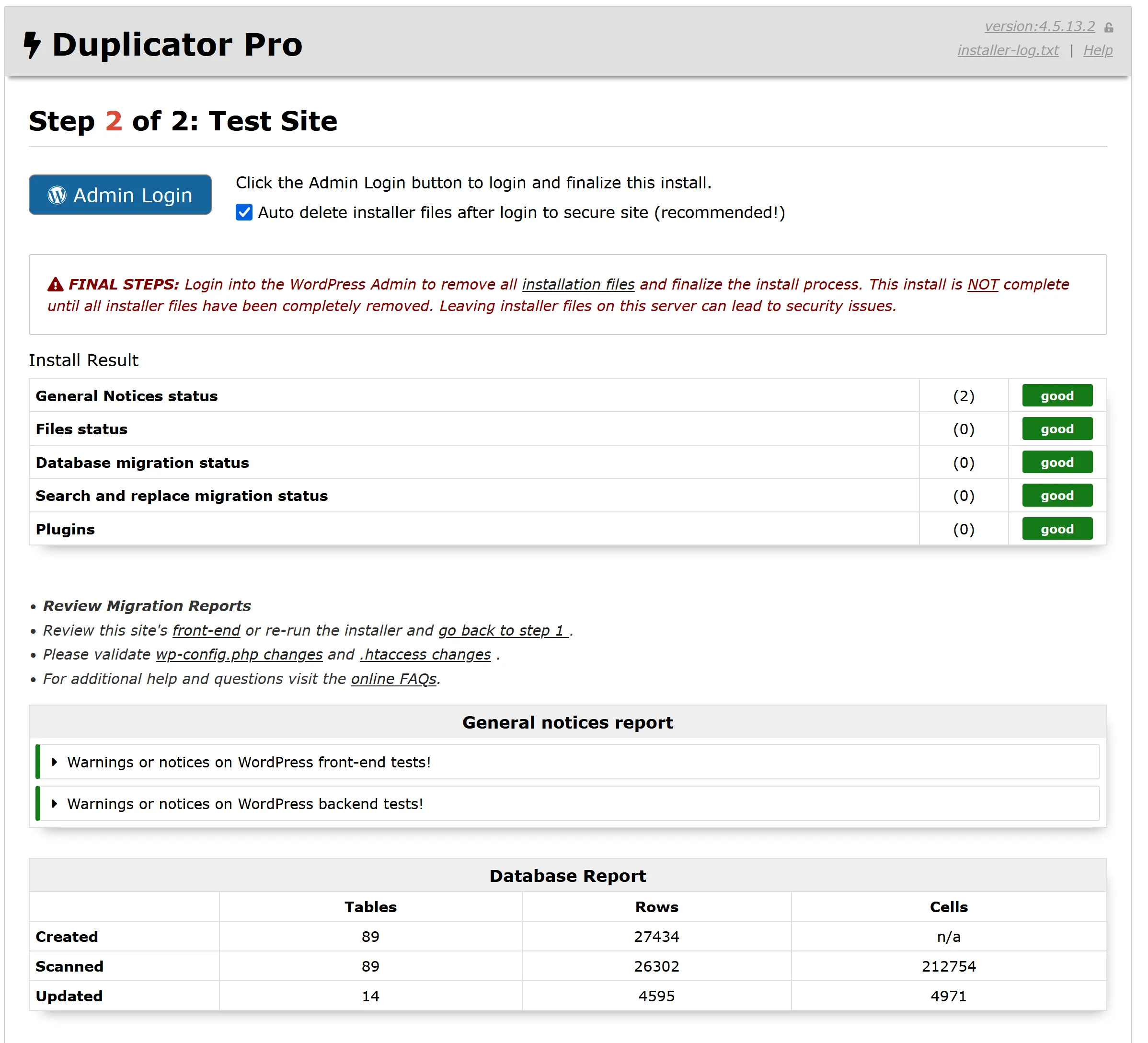Open the Help link
The width and height of the screenshot is (1148, 1043).
[1097, 51]
